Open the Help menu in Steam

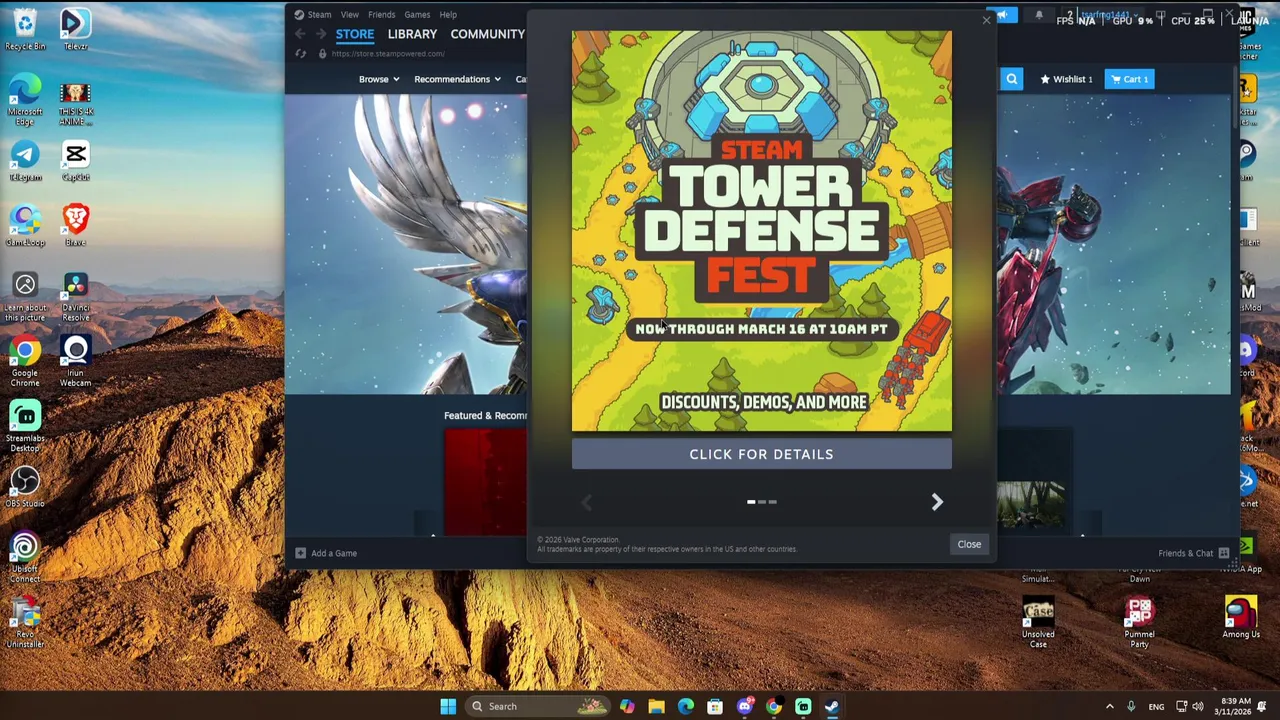point(448,15)
